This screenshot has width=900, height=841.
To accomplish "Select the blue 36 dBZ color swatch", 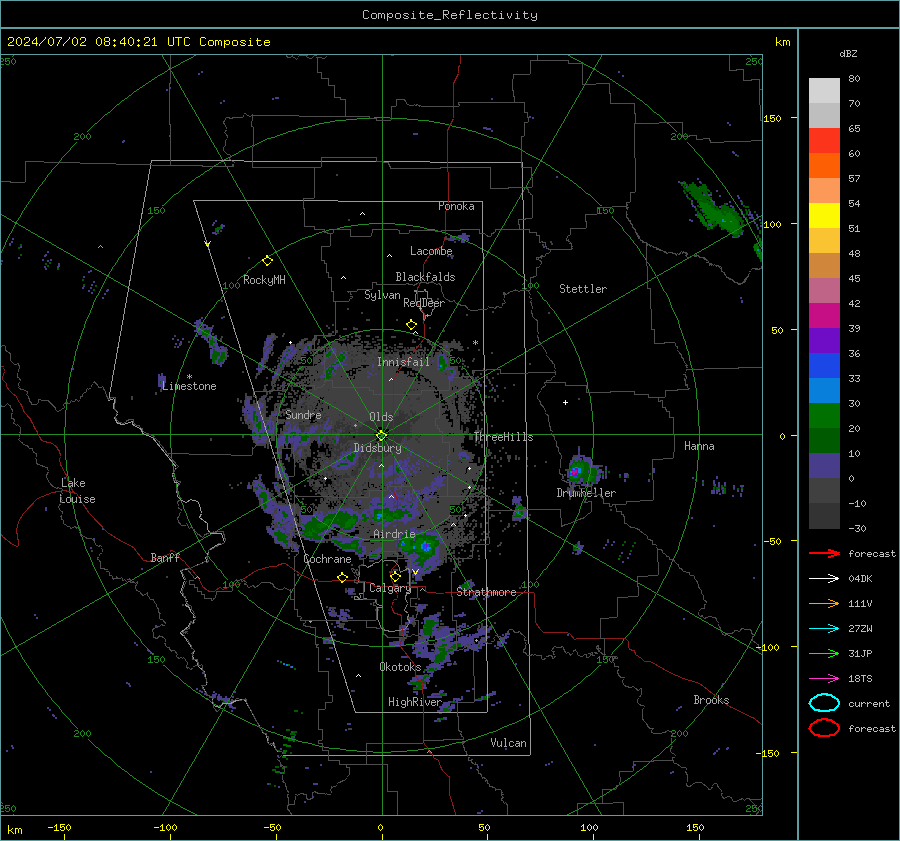I will tap(824, 366).
